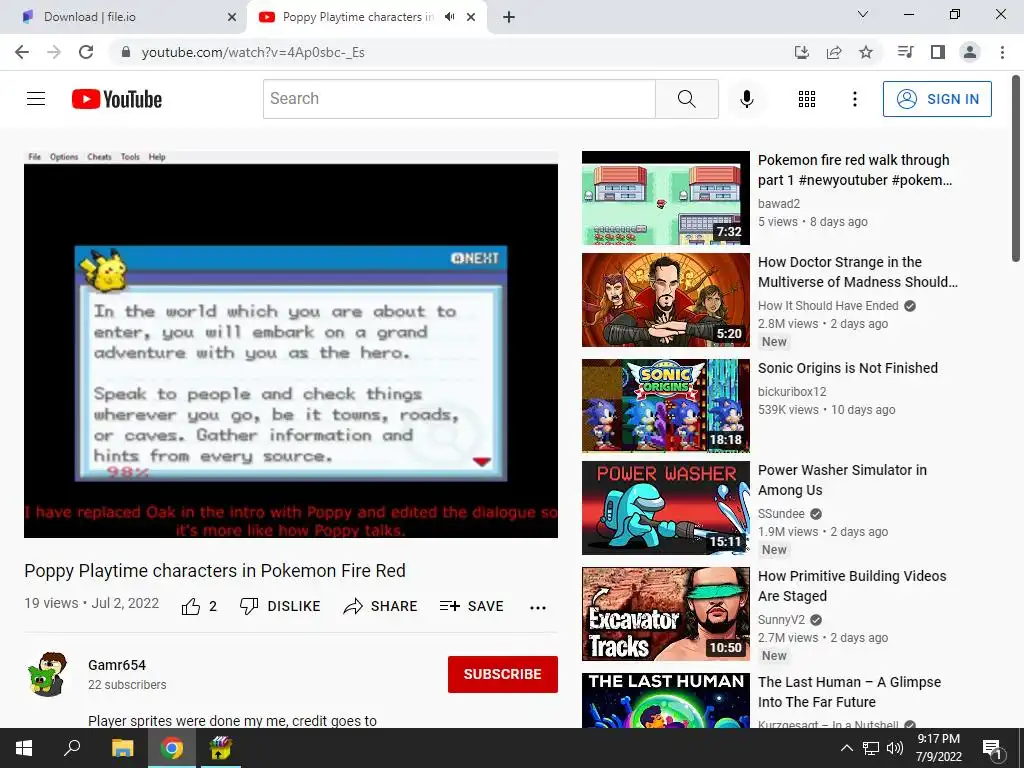Open The Last Human video title
Screen dimensions: 1024x768
click(x=849, y=692)
